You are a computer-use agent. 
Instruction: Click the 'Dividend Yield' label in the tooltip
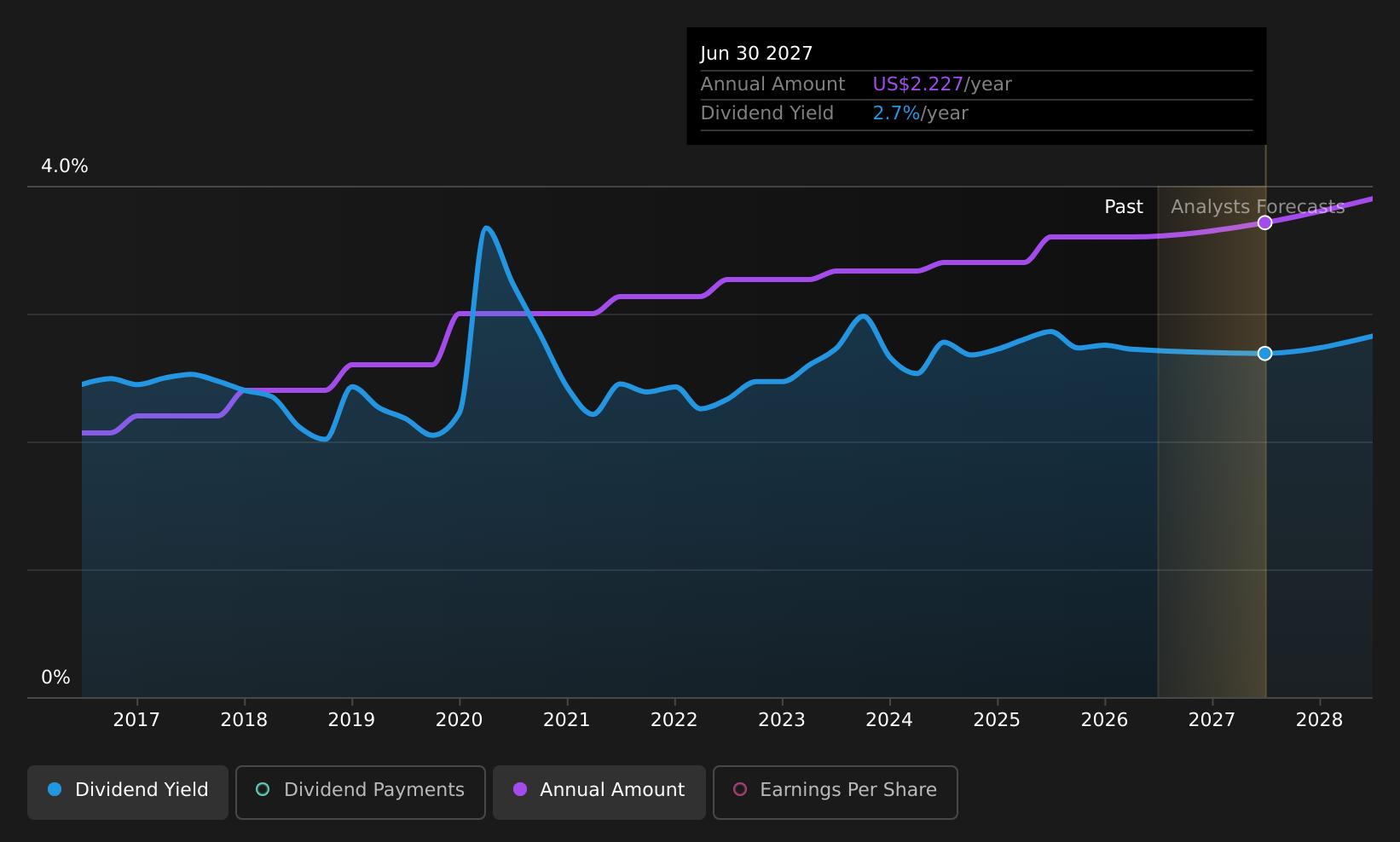coord(767,113)
